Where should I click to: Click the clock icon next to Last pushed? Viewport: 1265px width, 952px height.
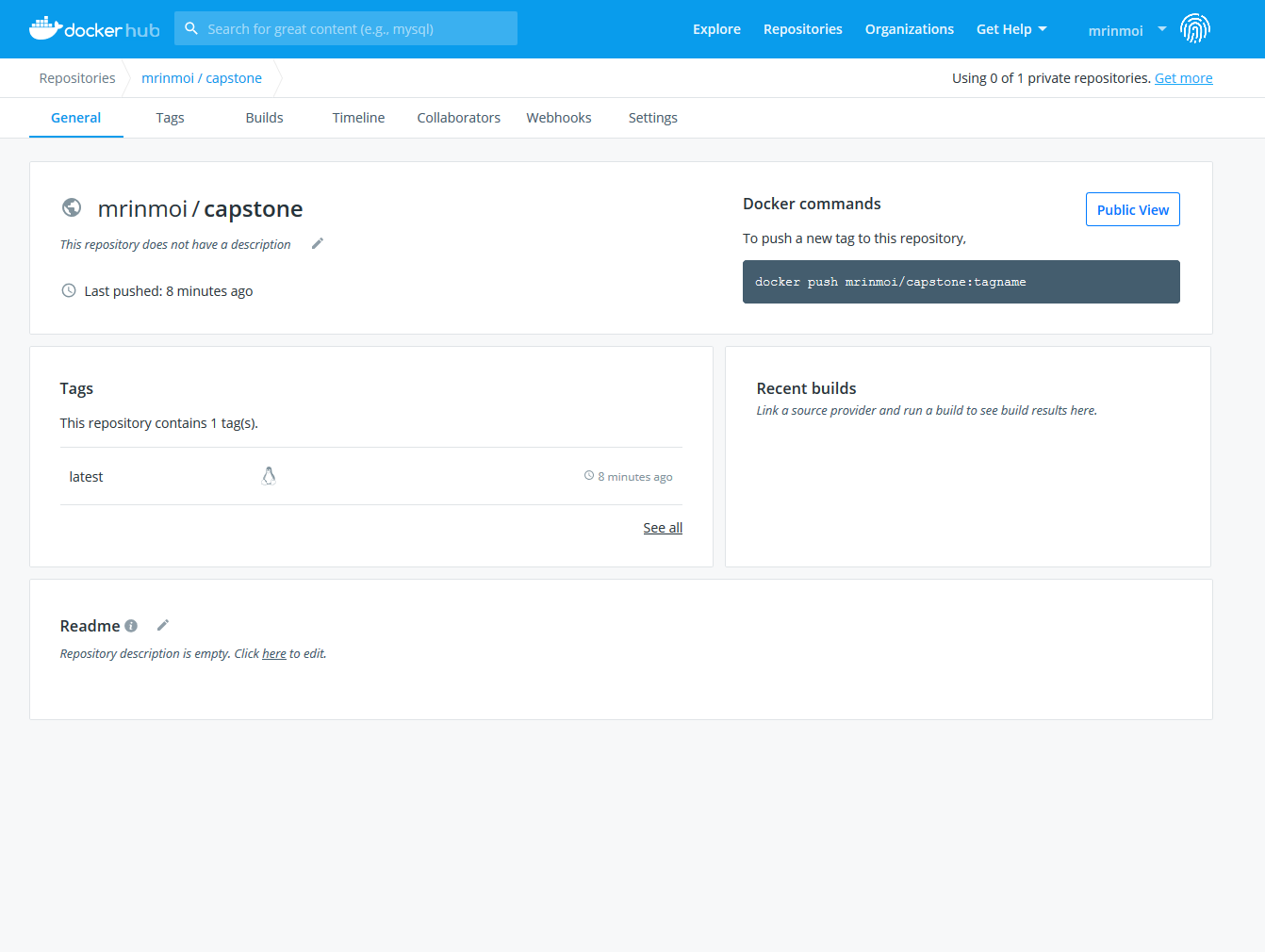click(x=69, y=290)
